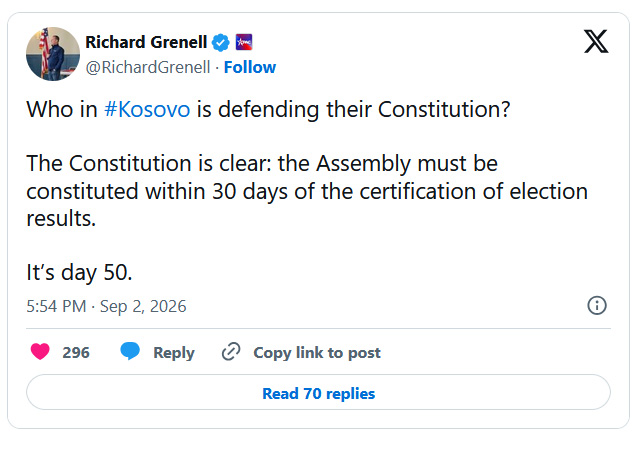Open Richard Grenell's profile picture
This screenshot has height=459, width=640.
(x=53, y=54)
